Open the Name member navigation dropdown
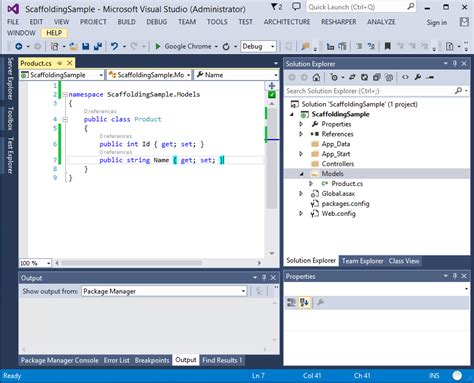 237,75
